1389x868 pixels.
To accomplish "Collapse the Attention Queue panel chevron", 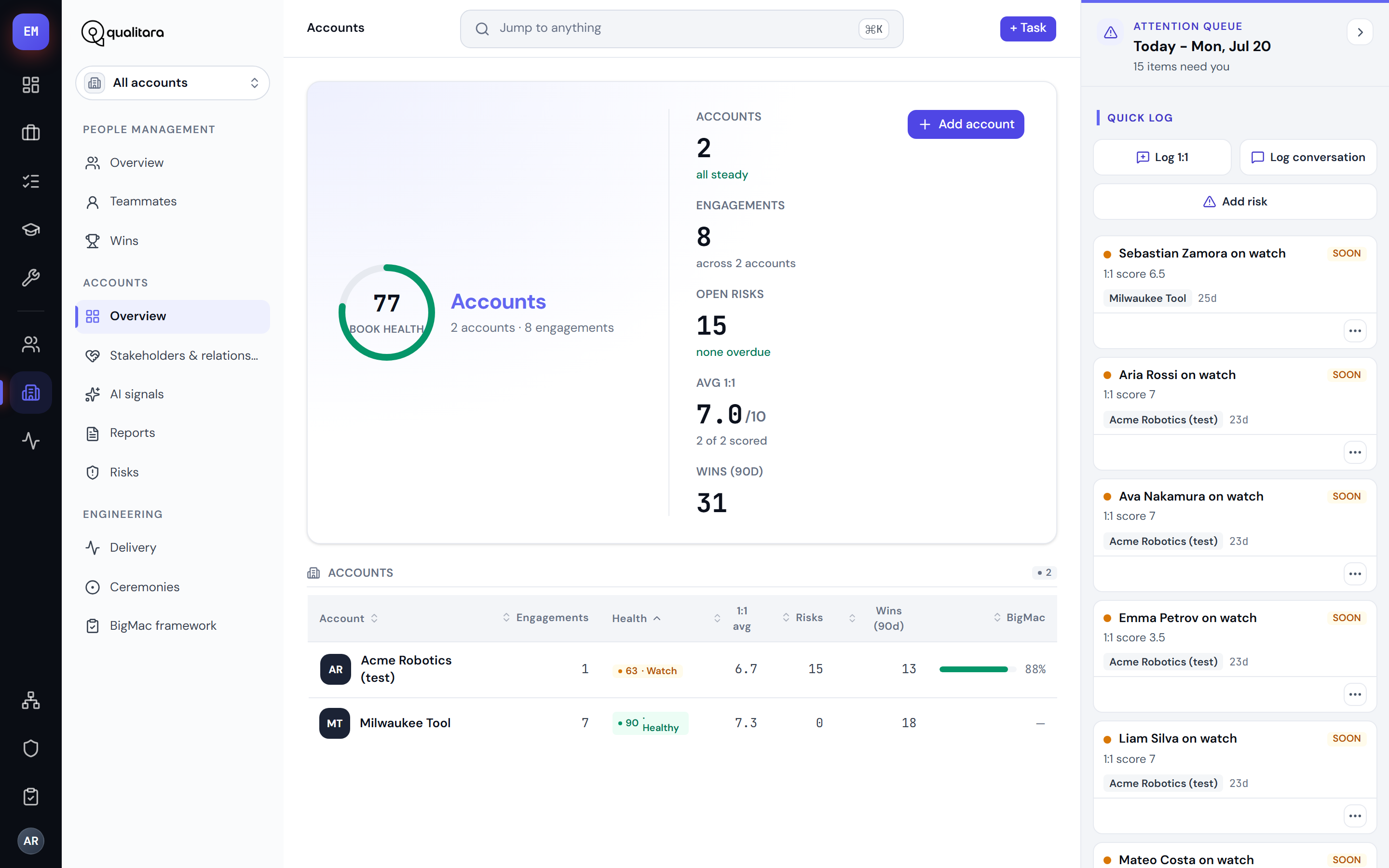I will 1360,33.
